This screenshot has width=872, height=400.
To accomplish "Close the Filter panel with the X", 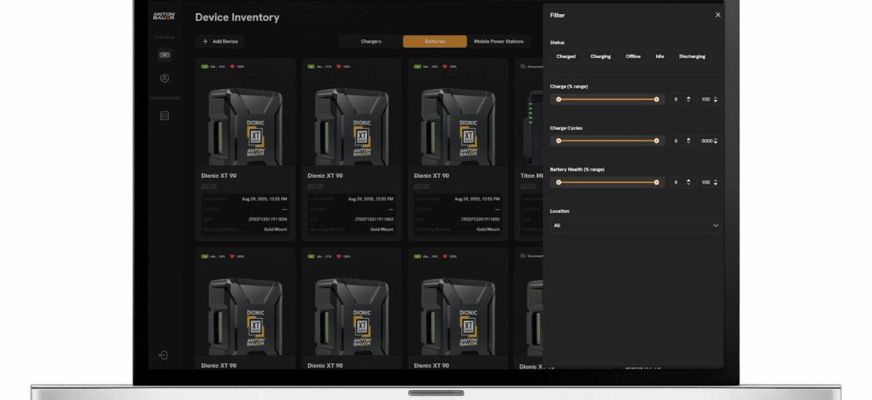I will coord(717,15).
